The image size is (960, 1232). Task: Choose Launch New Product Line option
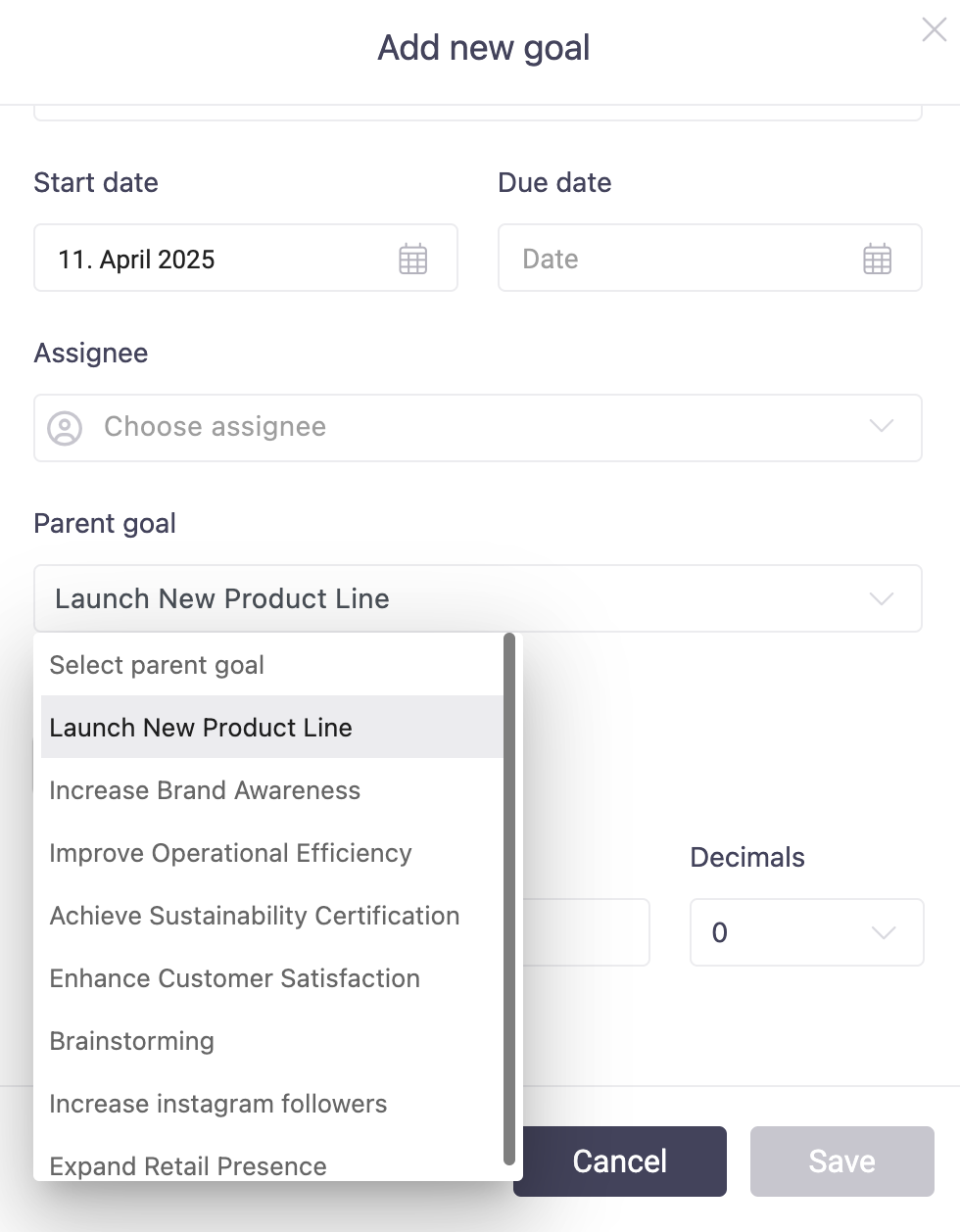(x=201, y=728)
